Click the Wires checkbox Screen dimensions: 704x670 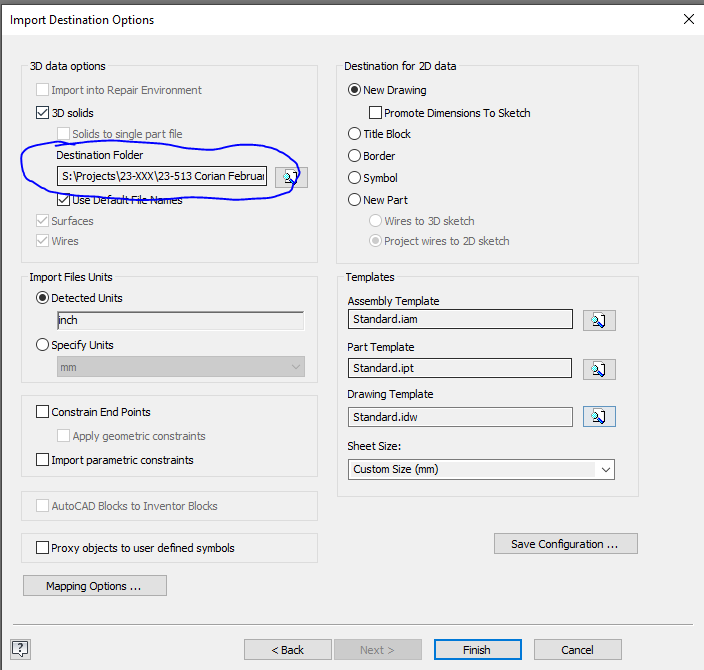(x=42, y=241)
